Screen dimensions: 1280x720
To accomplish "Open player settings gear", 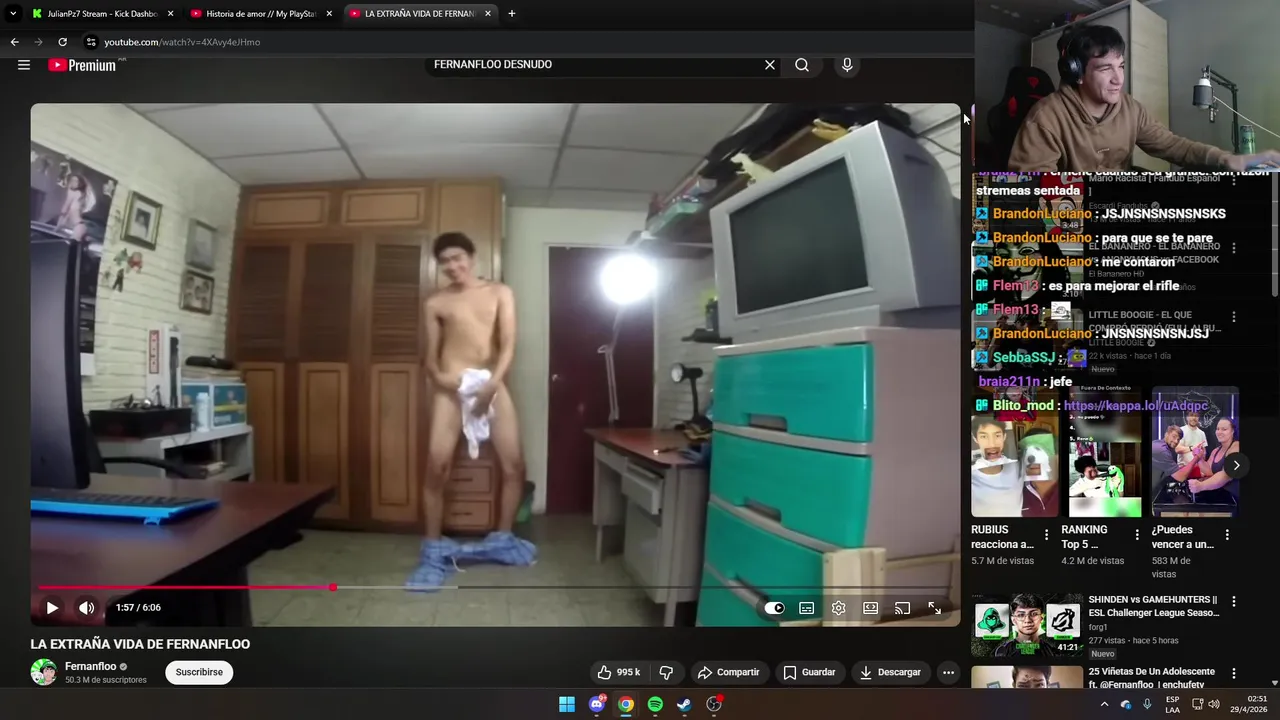I will (839, 608).
